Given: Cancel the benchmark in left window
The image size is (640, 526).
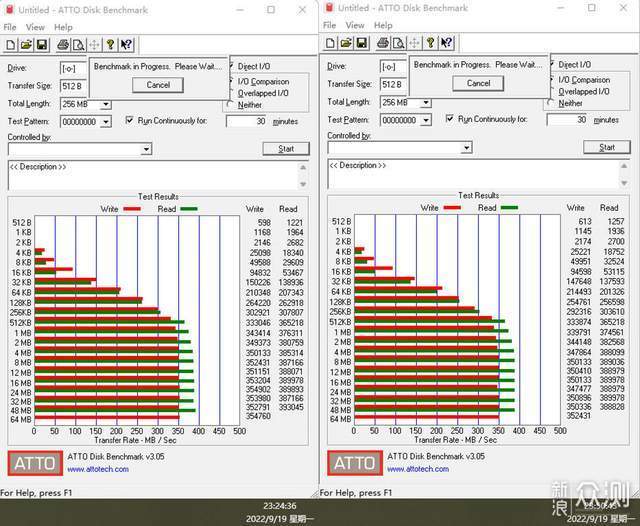Looking at the screenshot, I should coord(158,85).
